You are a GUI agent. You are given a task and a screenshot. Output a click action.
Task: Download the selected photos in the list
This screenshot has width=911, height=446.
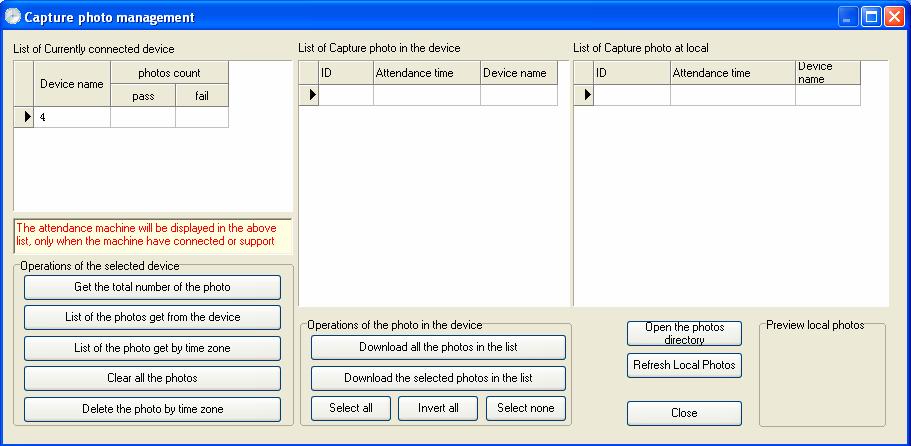pyautogui.click(x=438, y=378)
